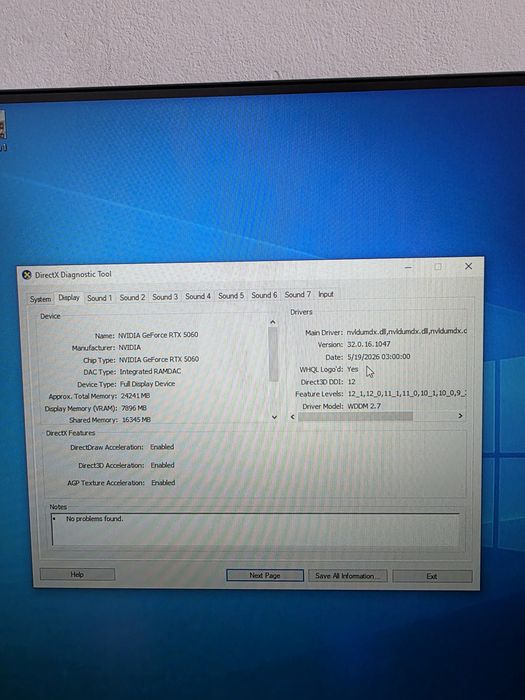Open the Sound 6 tab
Screen dimensions: 525x700
click(264, 295)
